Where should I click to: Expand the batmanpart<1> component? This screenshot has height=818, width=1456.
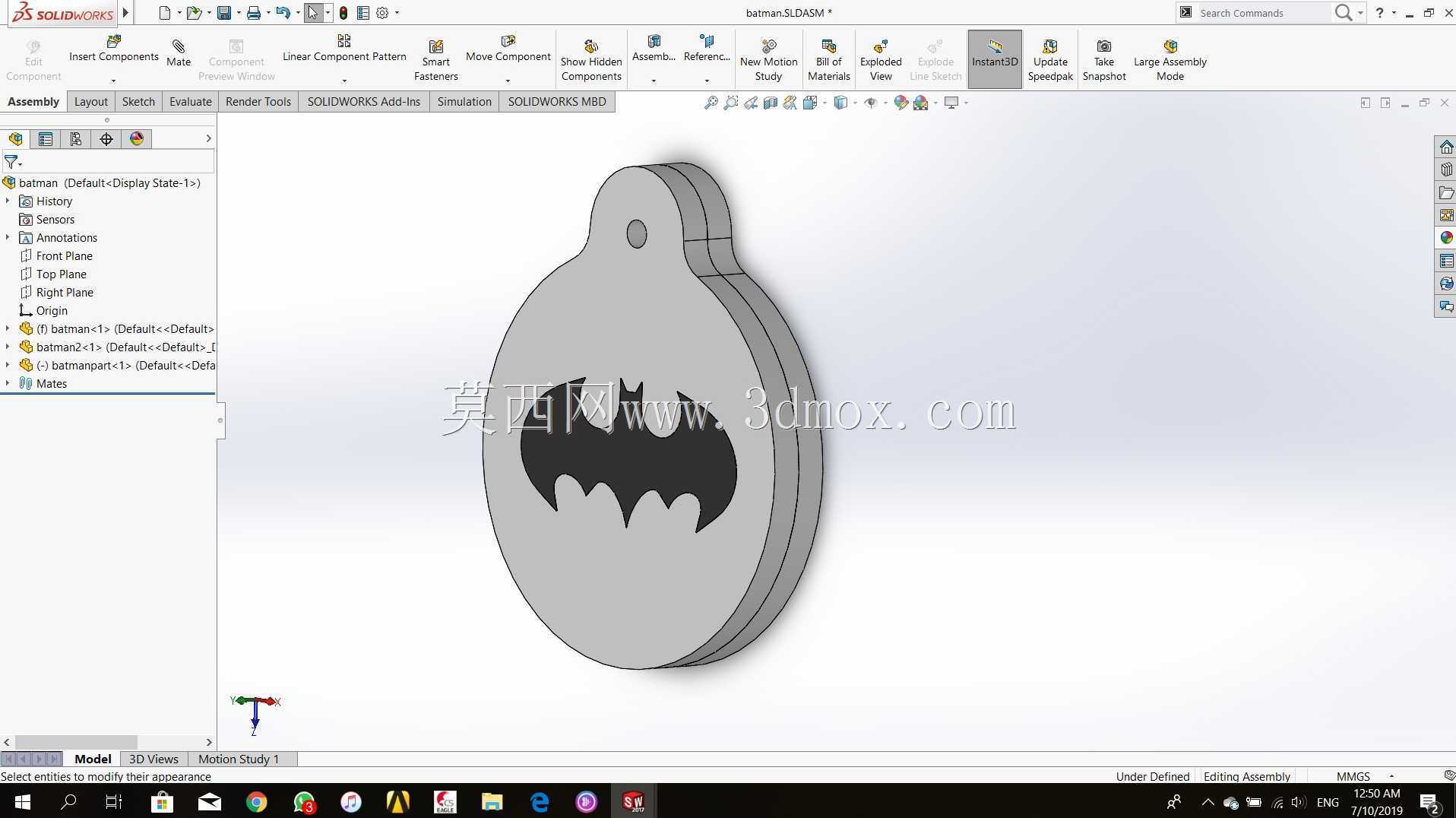click(x=8, y=365)
